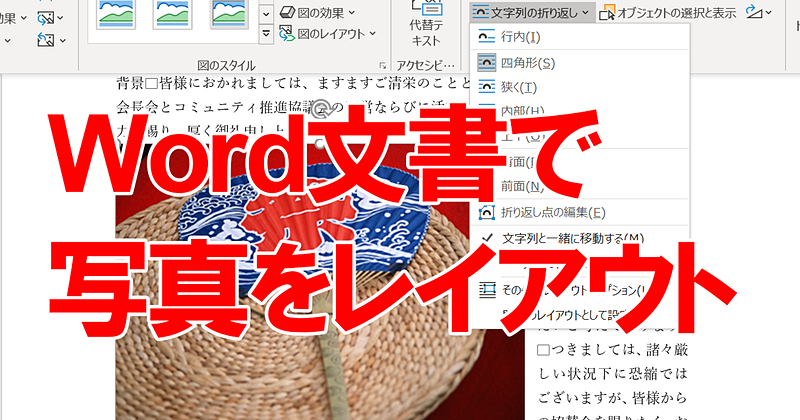Screen dimensions: 800x420
Task: Expand the full picture styles gallery
Action: click(x=266, y=34)
